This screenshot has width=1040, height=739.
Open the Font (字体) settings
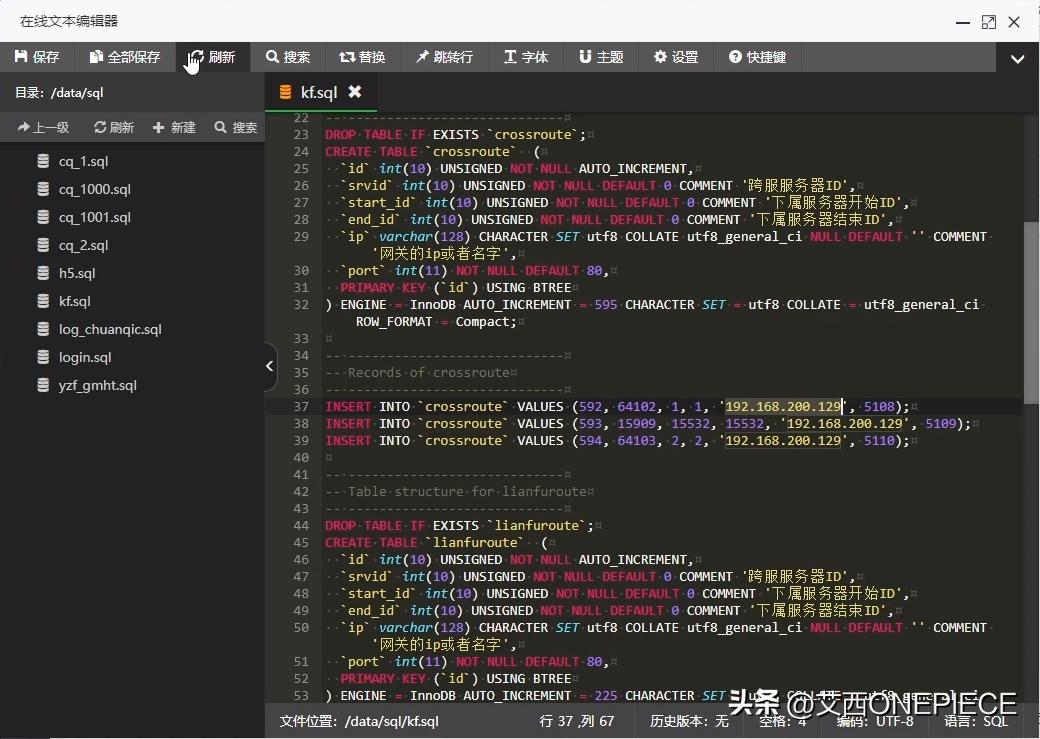[526, 57]
